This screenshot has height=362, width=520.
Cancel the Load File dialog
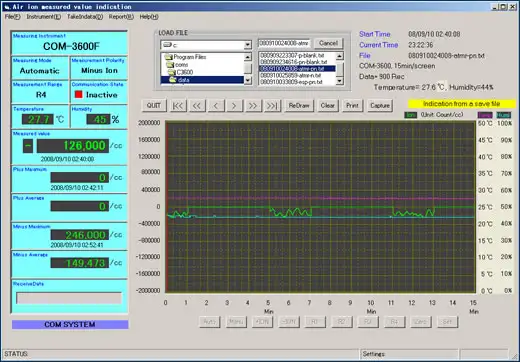tap(328, 43)
